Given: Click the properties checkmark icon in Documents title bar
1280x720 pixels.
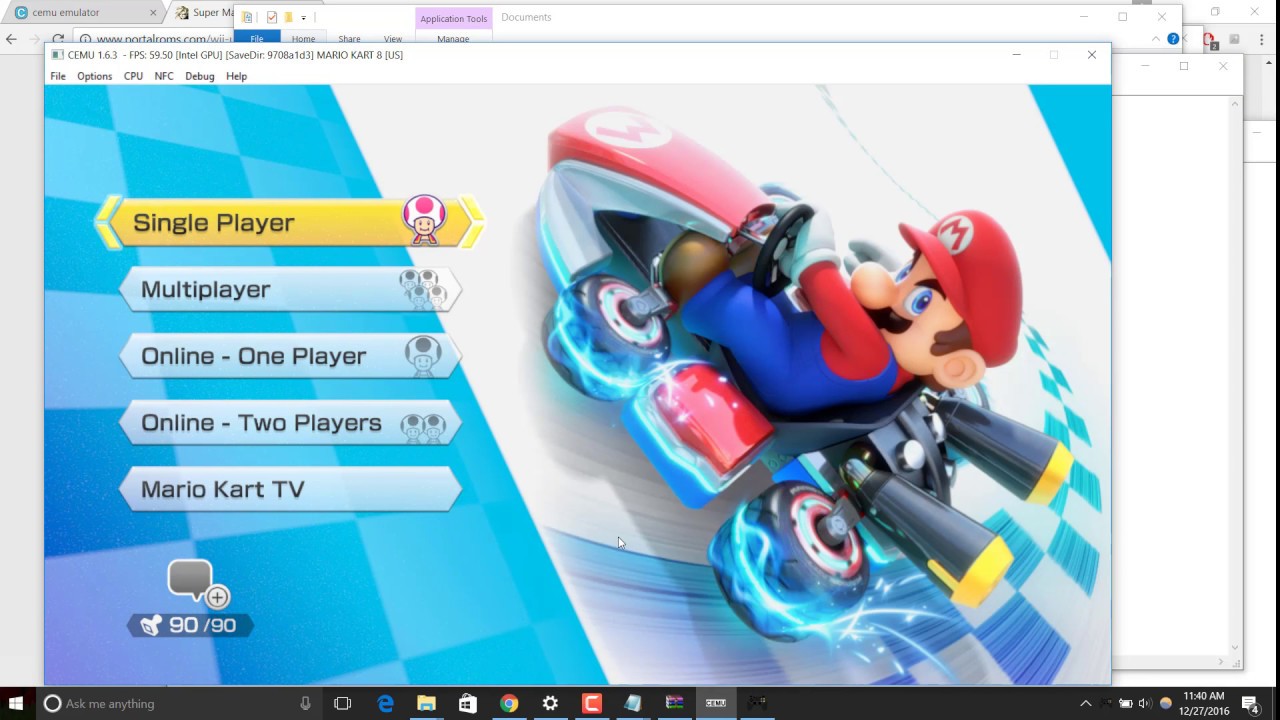Looking at the screenshot, I should click(271, 17).
